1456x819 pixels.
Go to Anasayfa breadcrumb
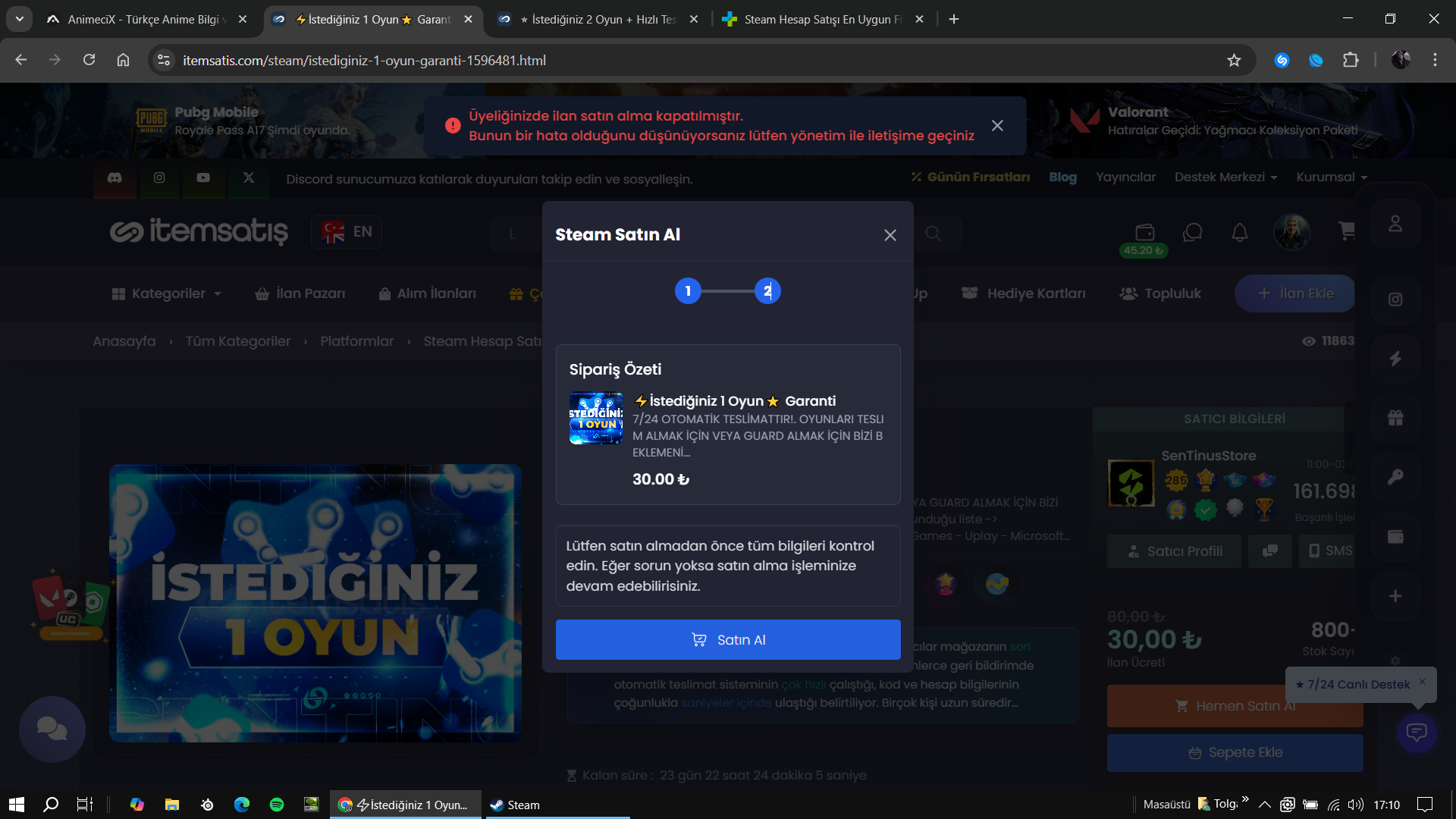coord(124,341)
